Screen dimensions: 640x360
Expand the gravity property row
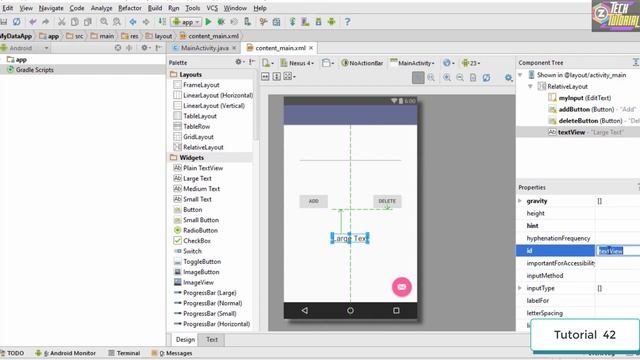pos(520,201)
